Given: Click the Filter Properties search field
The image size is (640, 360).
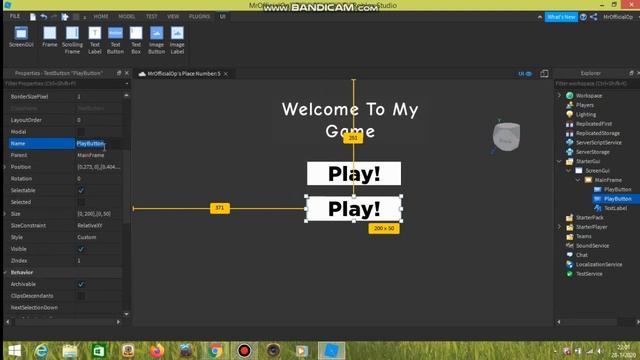Looking at the screenshot, I should click(63, 84).
